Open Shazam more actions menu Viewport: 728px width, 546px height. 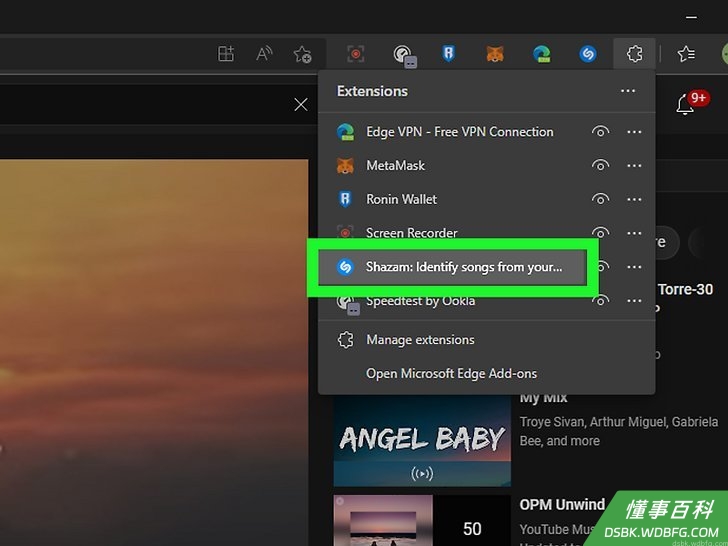(x=634, y=267)
